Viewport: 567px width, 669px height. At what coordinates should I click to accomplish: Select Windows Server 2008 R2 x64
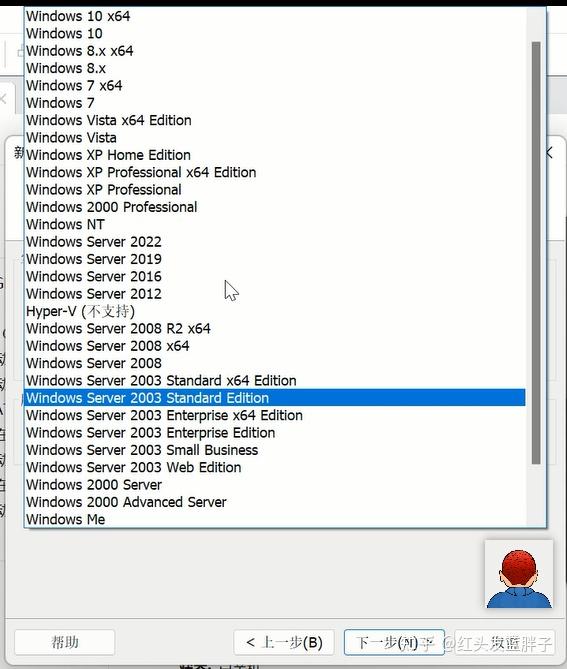[x=275, y=329]
